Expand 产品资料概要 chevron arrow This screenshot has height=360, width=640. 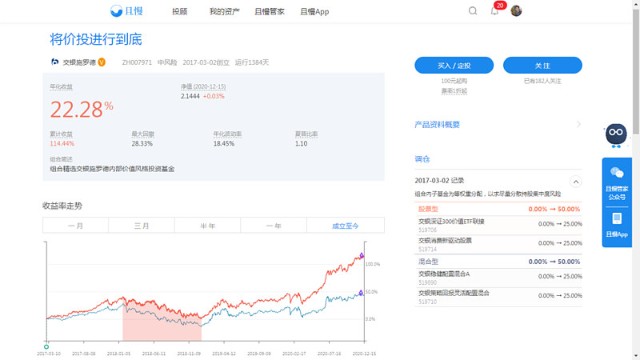(x=578, y=124)
